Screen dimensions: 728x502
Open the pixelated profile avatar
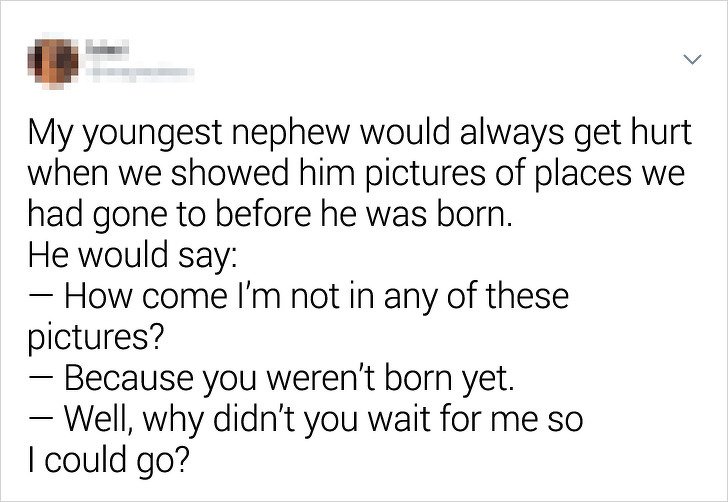(52, 61)
